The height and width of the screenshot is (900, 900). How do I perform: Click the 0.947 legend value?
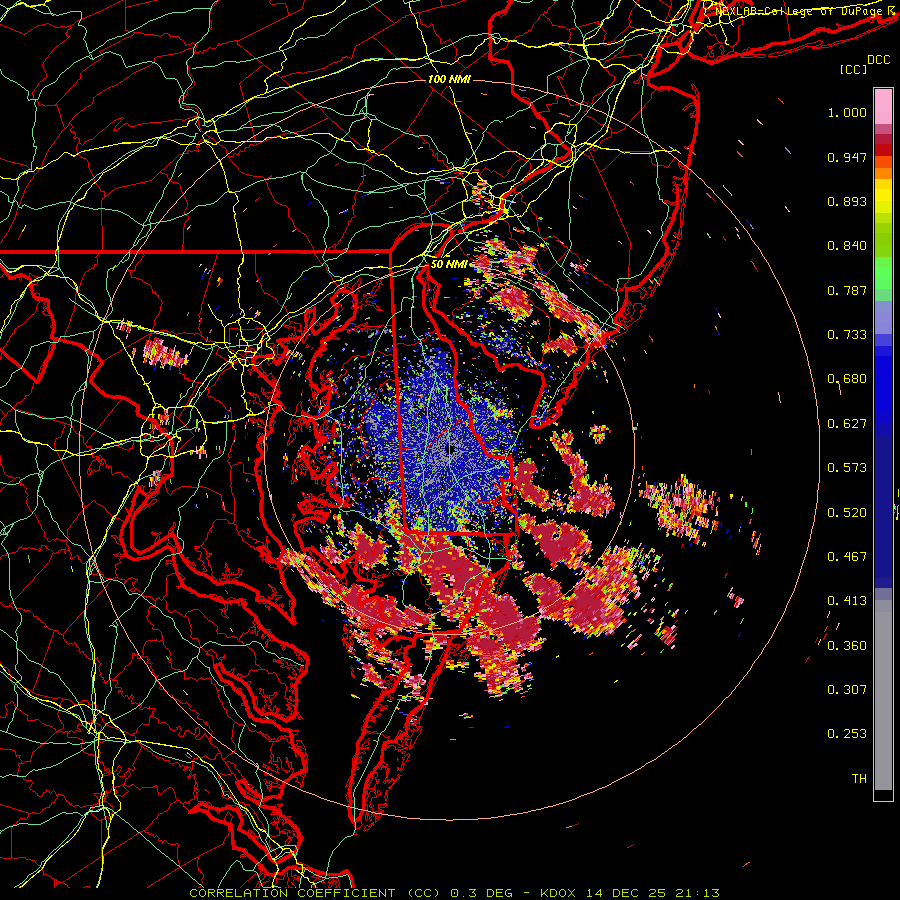(x=847, y=157)
